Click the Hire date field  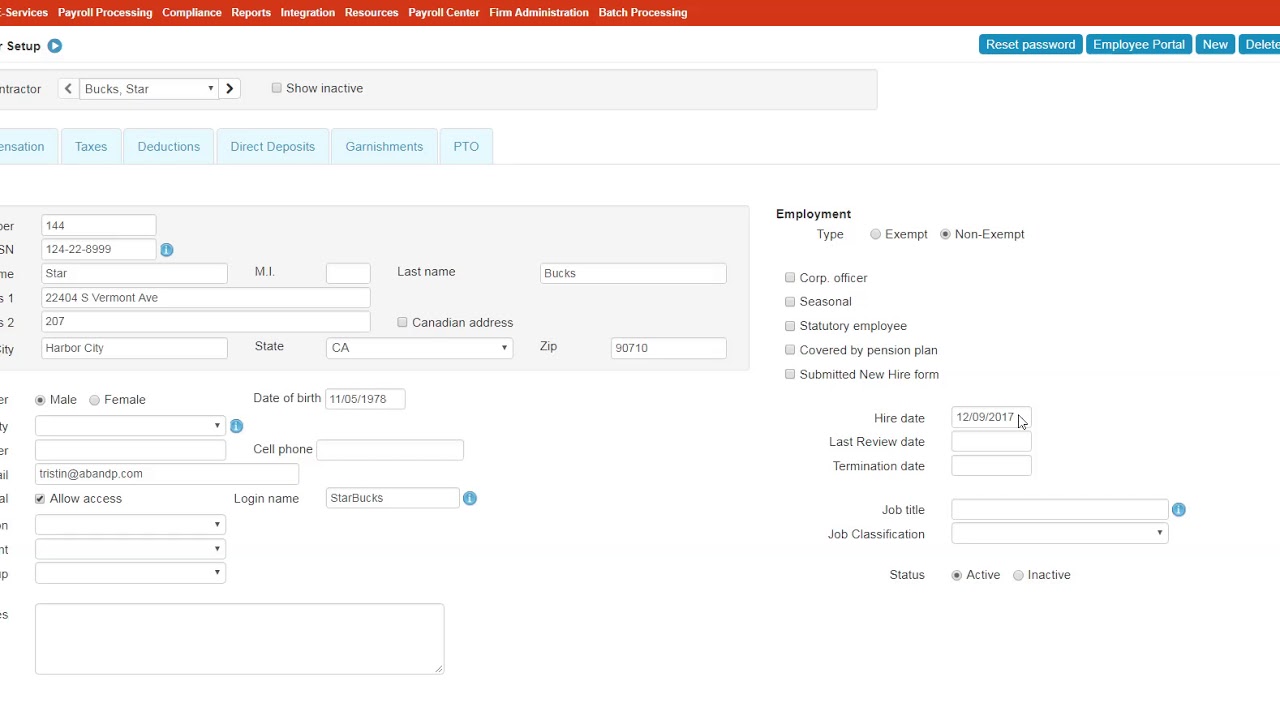point(991,417)
